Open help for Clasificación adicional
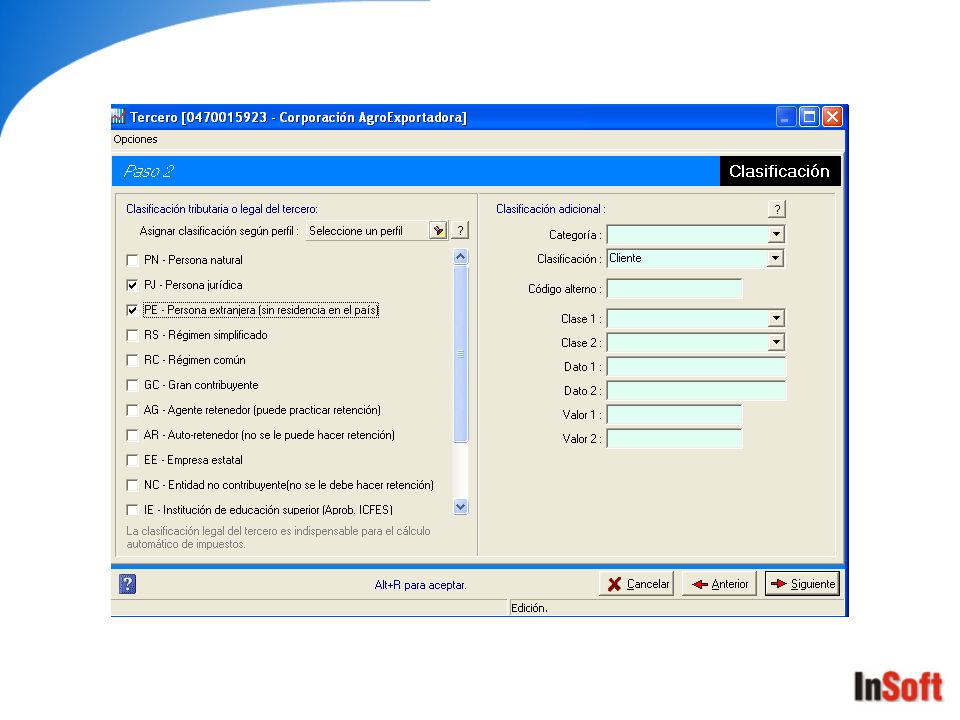Viewport: 960px width, 720px height. click(x=777, y=209)
